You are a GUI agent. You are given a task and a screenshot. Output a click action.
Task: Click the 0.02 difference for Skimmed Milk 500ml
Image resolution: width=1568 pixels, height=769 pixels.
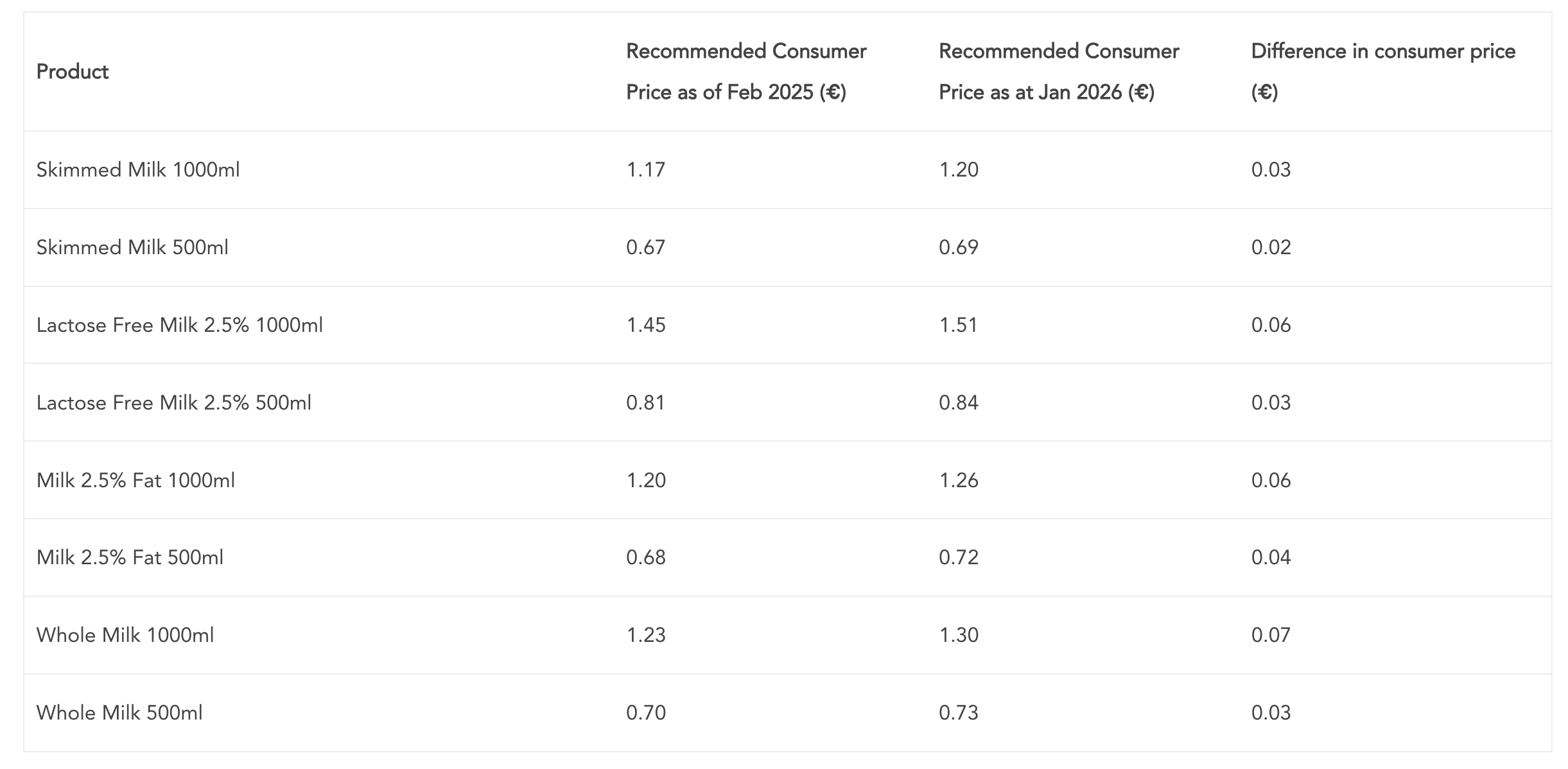coord(1271,248)
